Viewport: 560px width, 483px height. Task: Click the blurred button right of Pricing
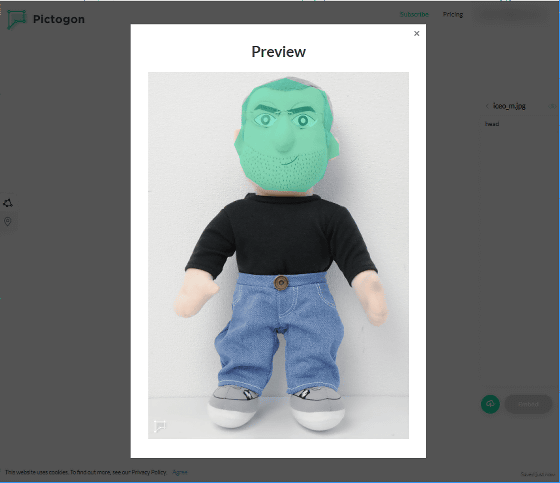click(510, 15)
